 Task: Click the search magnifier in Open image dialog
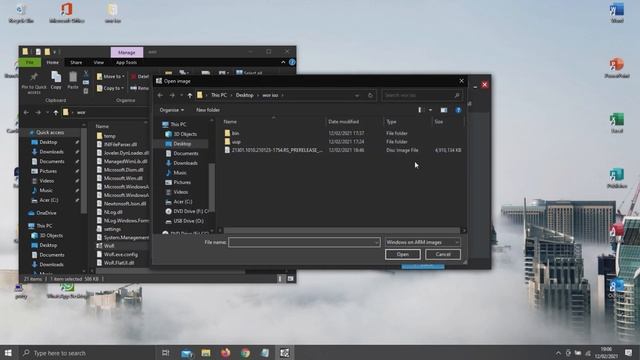pos(457,96)
